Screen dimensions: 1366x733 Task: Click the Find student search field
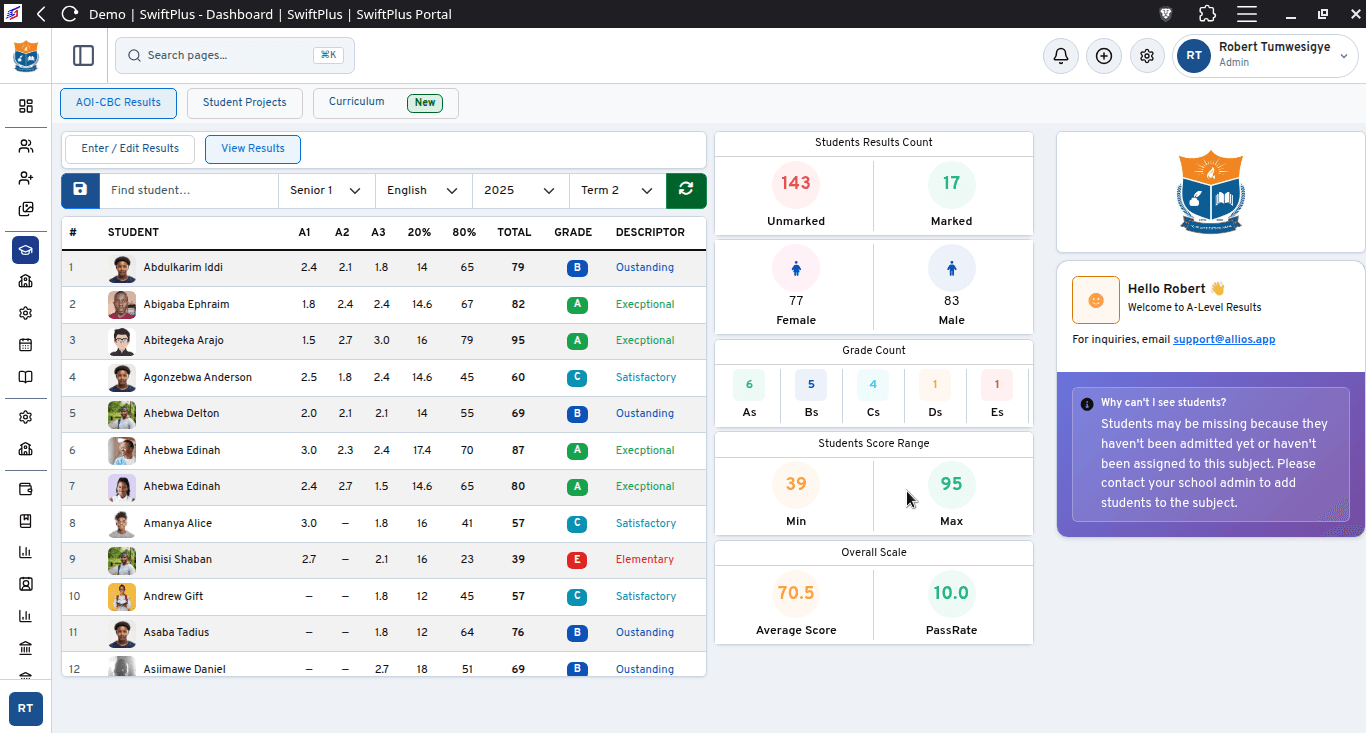[189, 190]
